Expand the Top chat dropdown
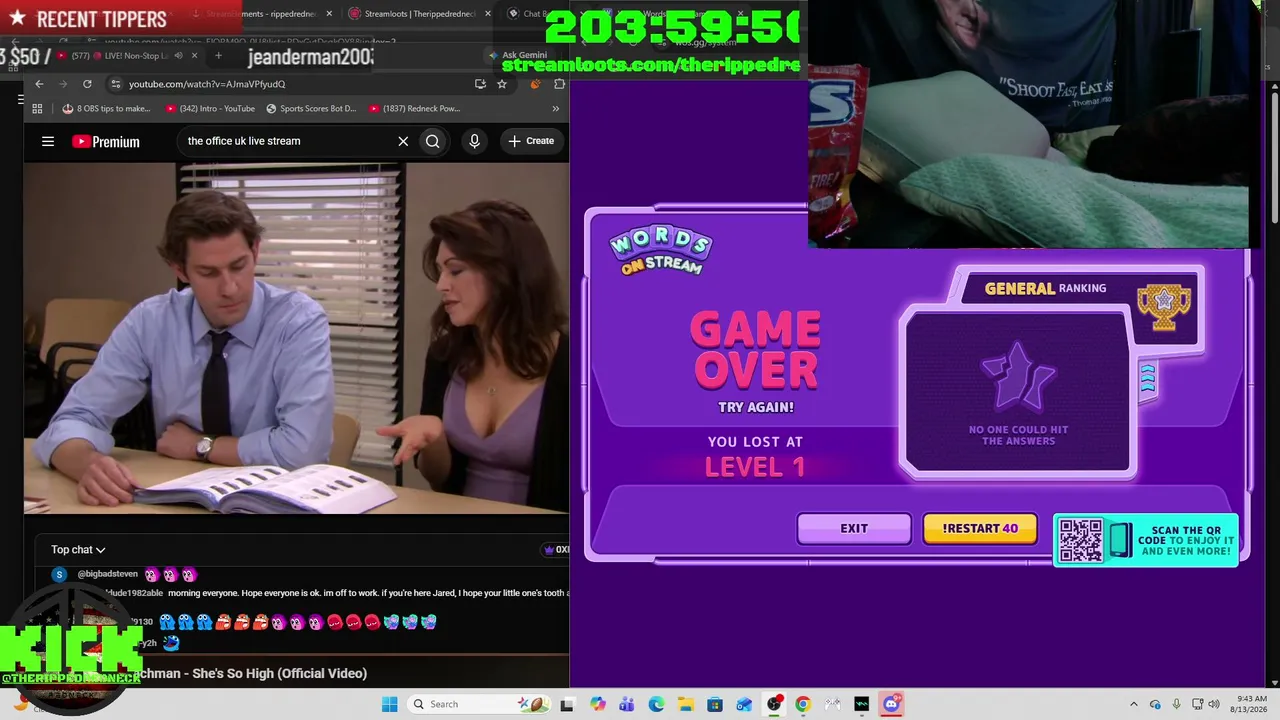Screen dimensions: 1280x720 tap(78, 549)
